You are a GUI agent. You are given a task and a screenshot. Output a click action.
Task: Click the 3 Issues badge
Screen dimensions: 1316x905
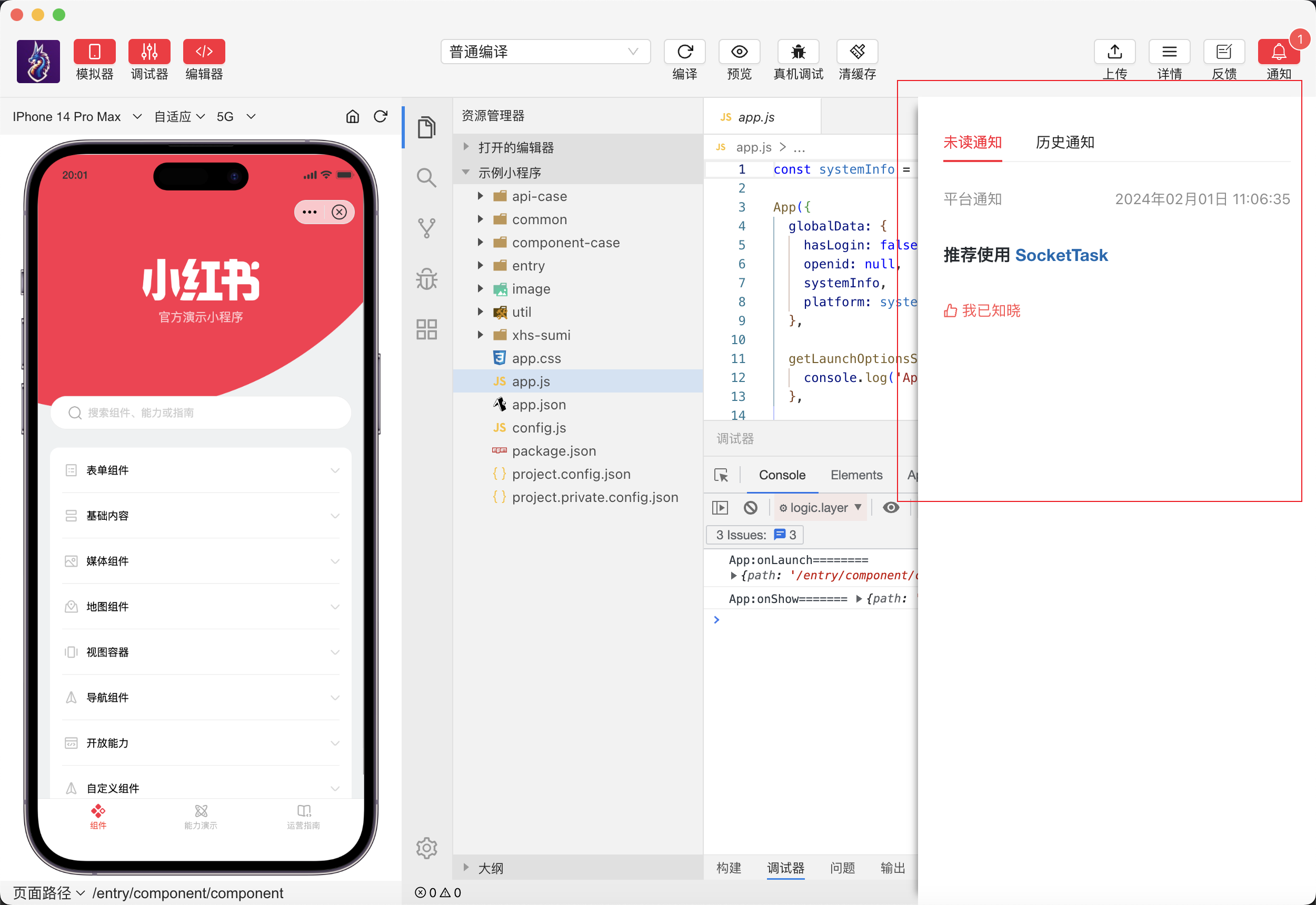tap(755, 535)
